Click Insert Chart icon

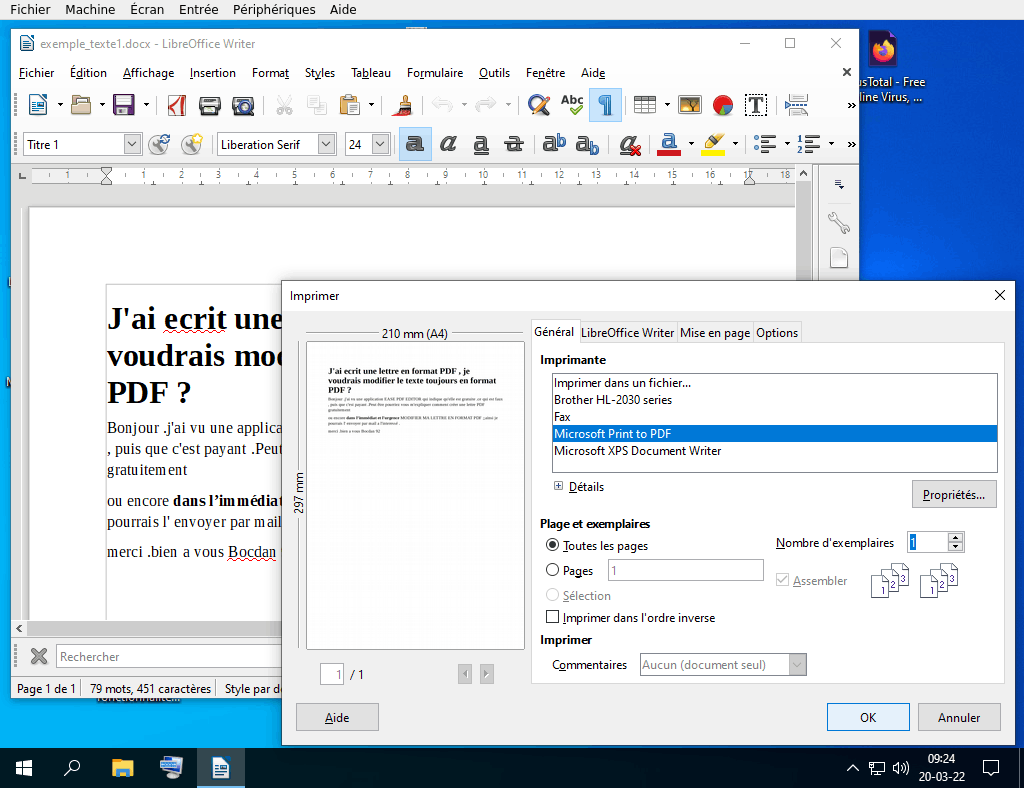pyautogui.click(x=723, y=105)
